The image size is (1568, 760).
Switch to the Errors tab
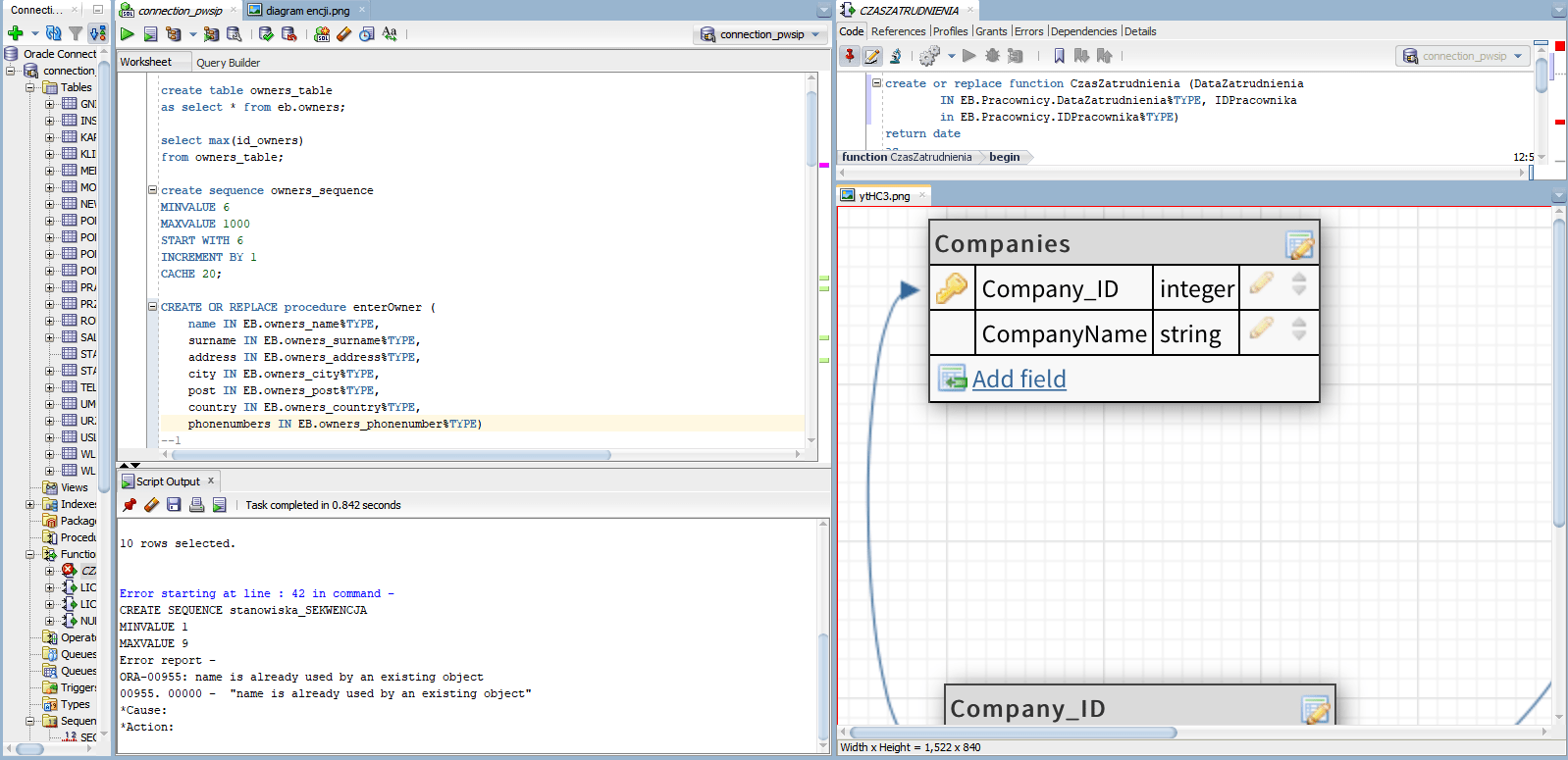point(1028,31)
